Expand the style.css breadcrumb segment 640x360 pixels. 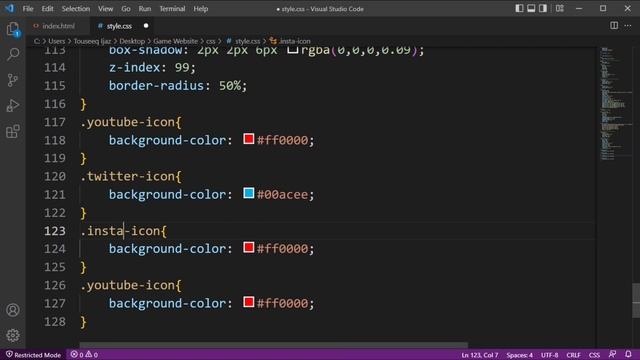pyautogui.click(x=243, y=41)
